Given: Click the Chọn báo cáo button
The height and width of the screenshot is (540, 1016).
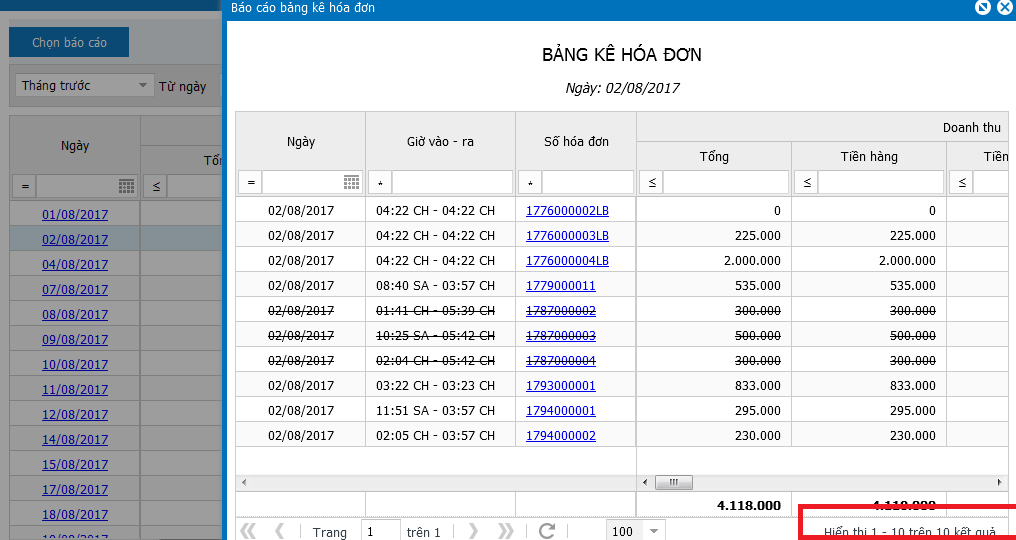Looking at the screenshot, I should 69,42.
